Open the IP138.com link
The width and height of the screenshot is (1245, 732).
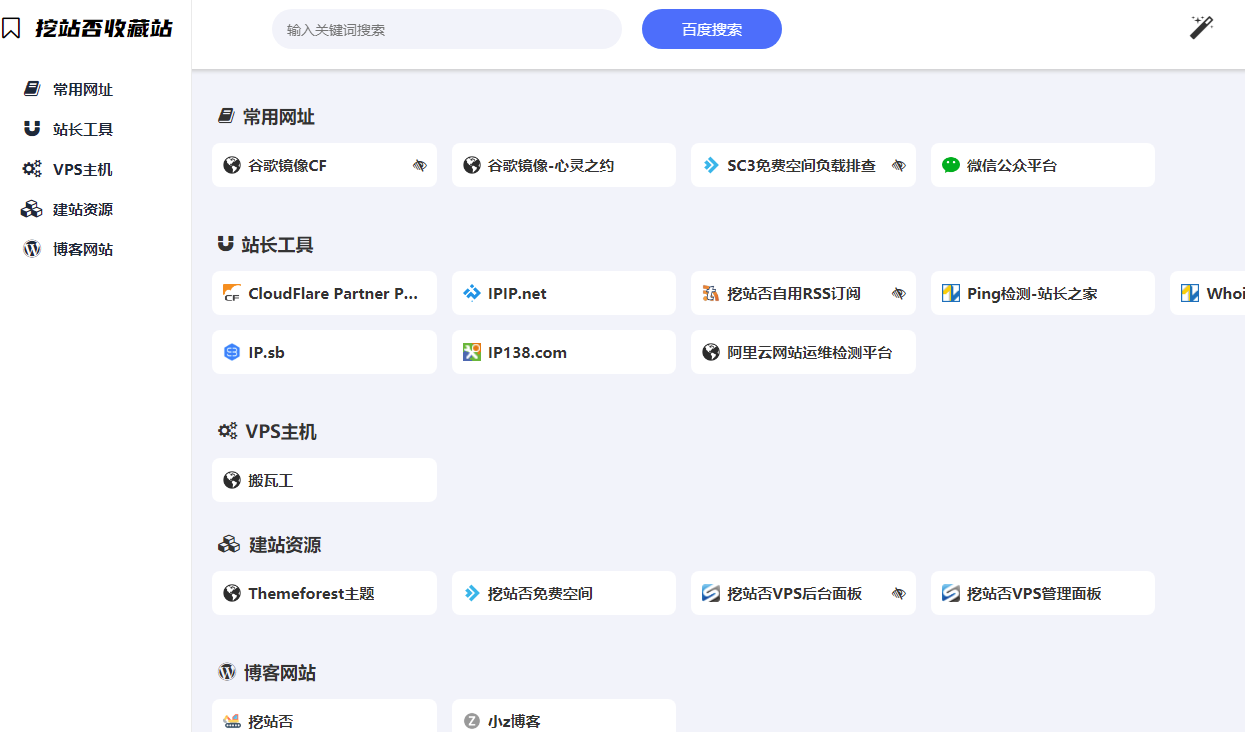564,352
